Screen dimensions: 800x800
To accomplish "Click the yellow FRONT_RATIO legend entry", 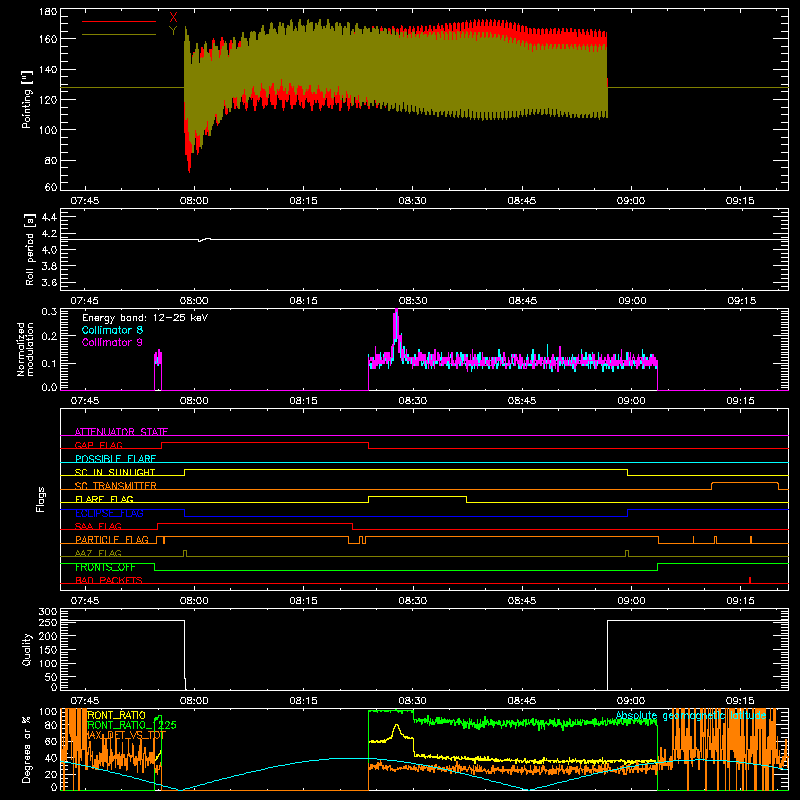I will coord(116,715).
